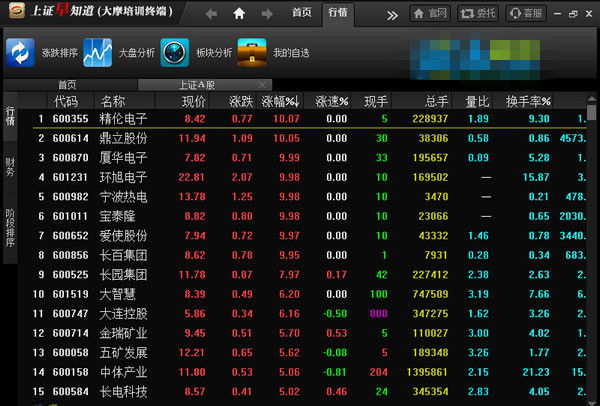Click price 22.81 in 环旭电子 row
The height and width of the screenshot is (406, 600).
pyautogui.click(x=192, y=177)
